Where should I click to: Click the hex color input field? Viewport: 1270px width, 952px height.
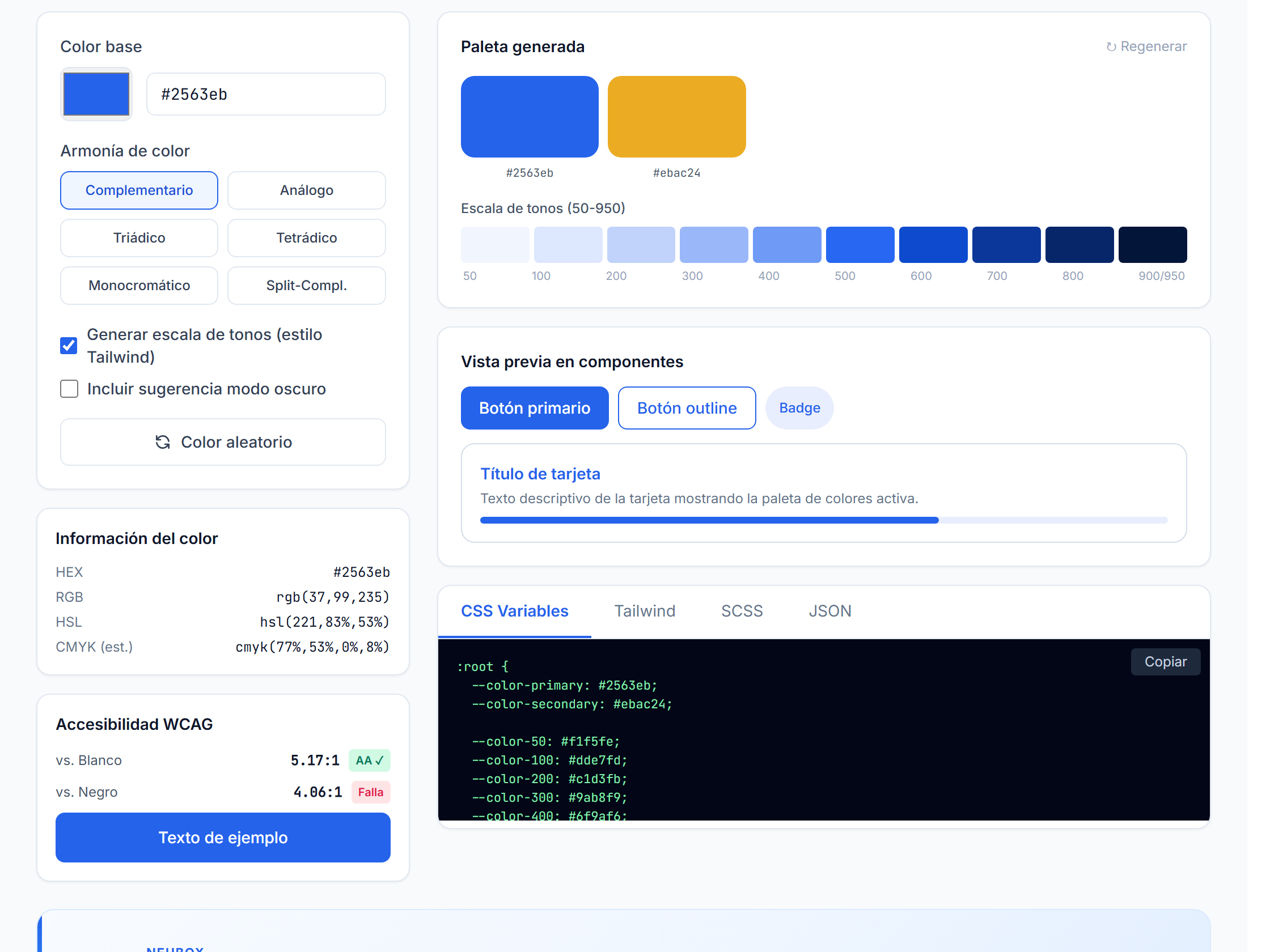point(266,94)
